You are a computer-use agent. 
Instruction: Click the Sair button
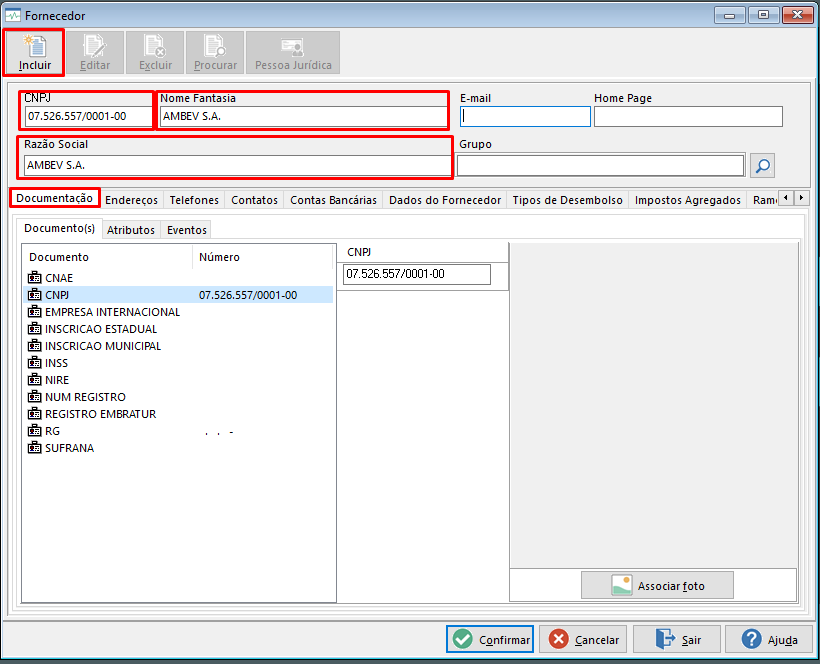point(677,639)
